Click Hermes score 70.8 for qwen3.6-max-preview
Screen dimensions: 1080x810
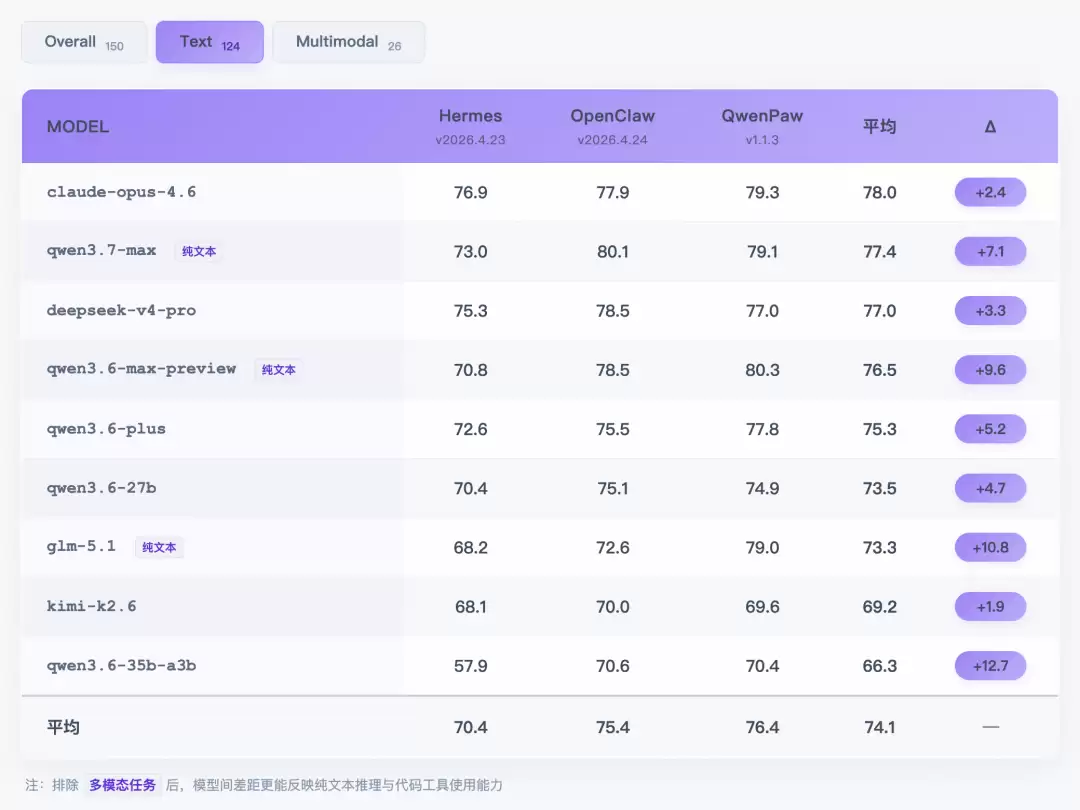click(470, 371)
